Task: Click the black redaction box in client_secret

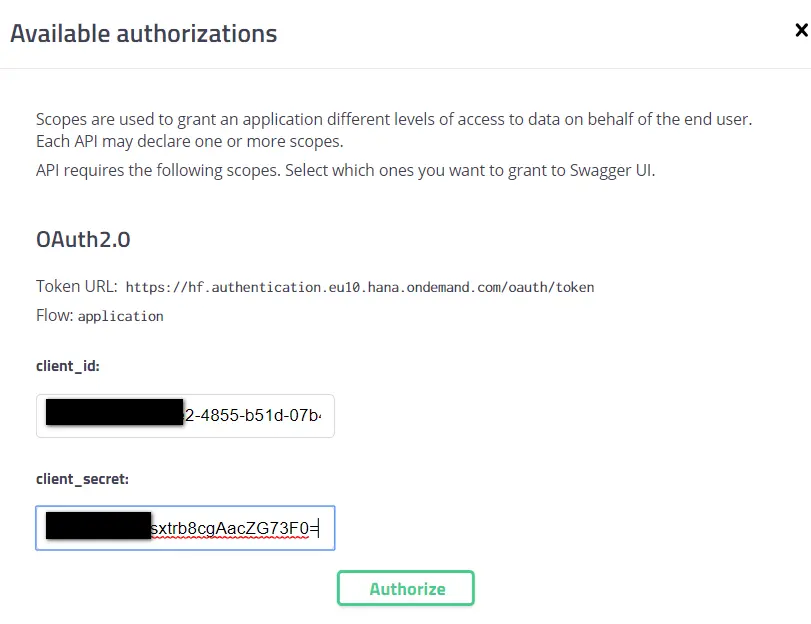Action: [99, 526]
